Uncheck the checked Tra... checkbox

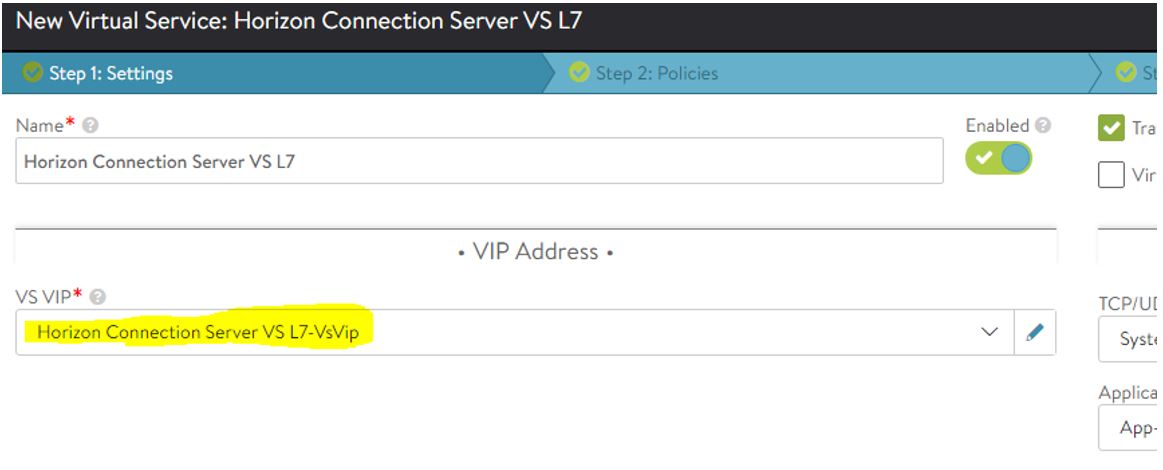[1111, 128]
